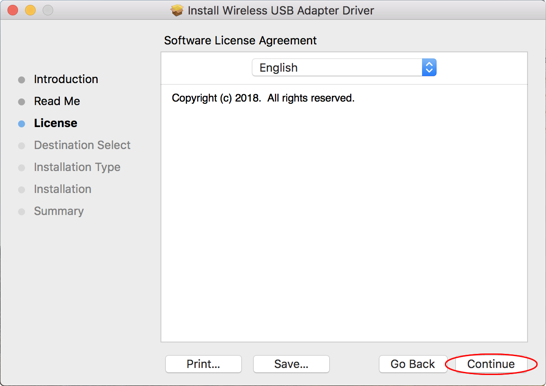Click the blue License step bullet
This screenshot has width=546, height=386.
pos(22,124)
